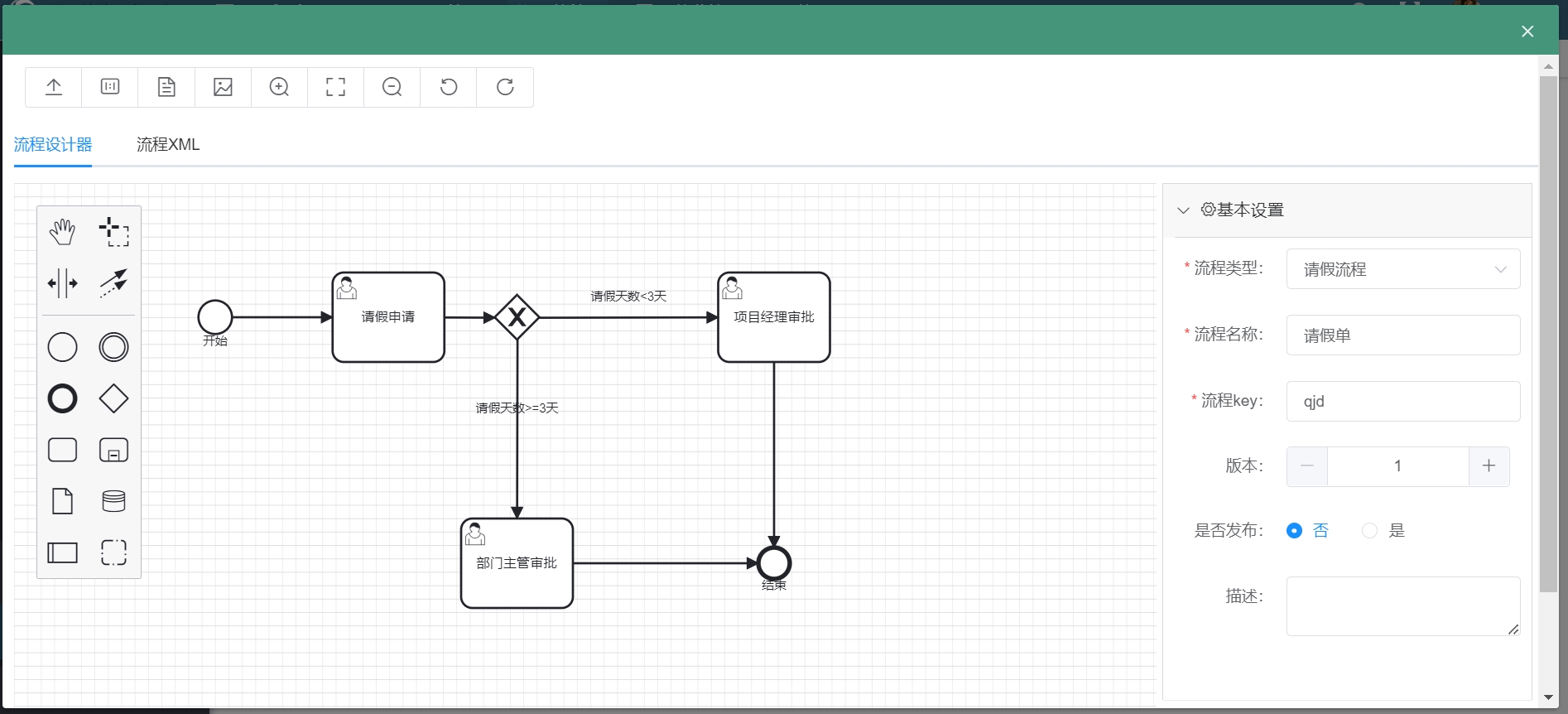Activate the lasso selection tool
1568x714 pixels.
[113, 232]
